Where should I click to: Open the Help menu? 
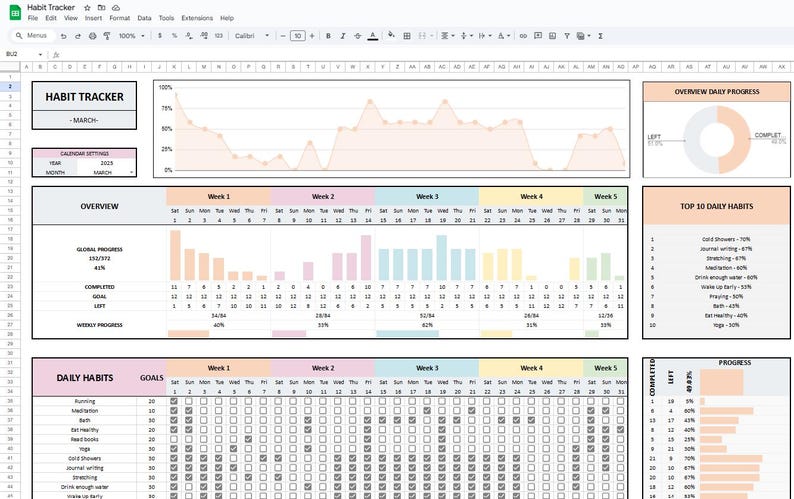pos(227,18)
